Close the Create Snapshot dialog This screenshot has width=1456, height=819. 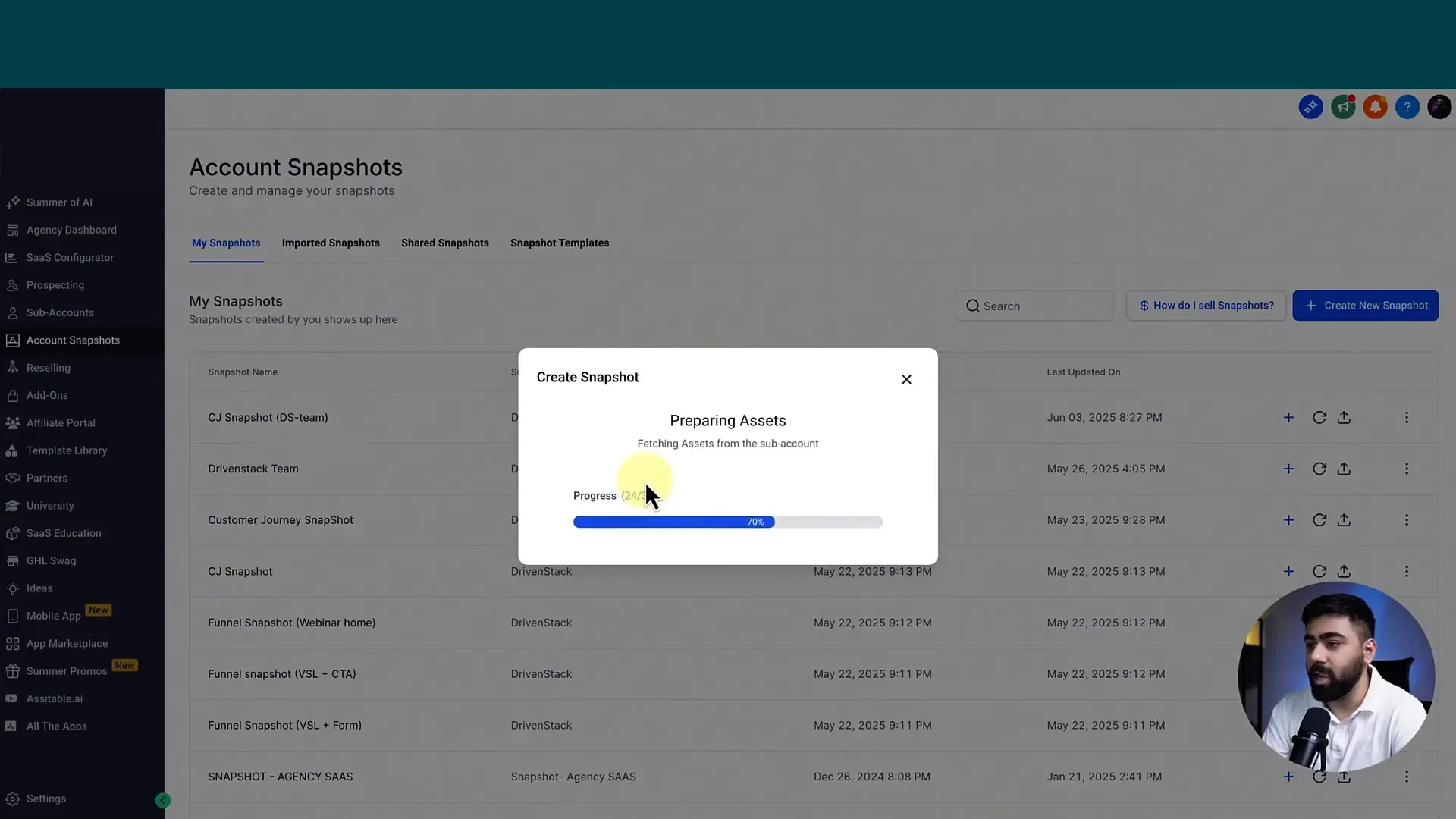point(906,379)
